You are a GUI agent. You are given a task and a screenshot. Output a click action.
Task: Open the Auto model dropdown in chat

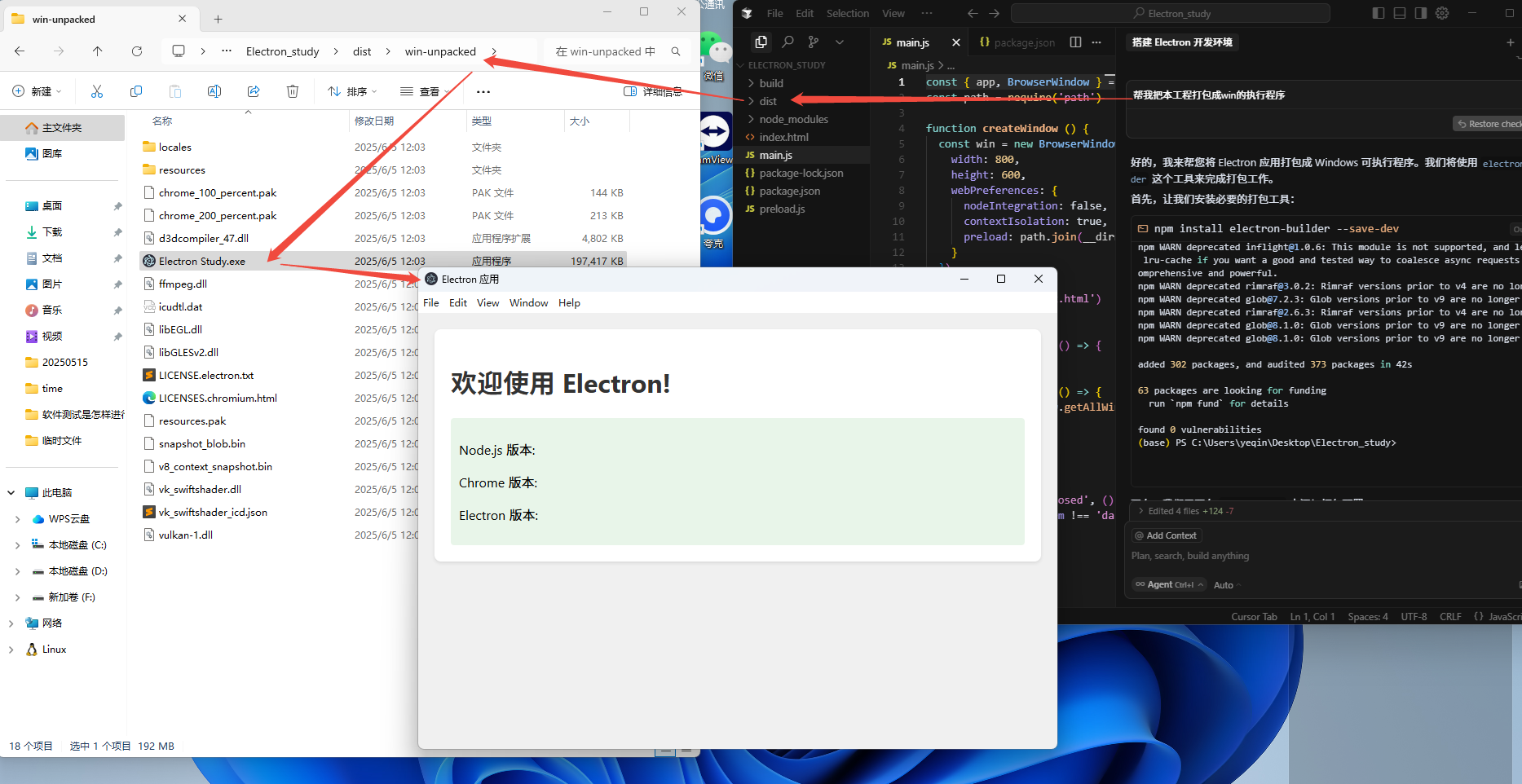coord(1226,585)
